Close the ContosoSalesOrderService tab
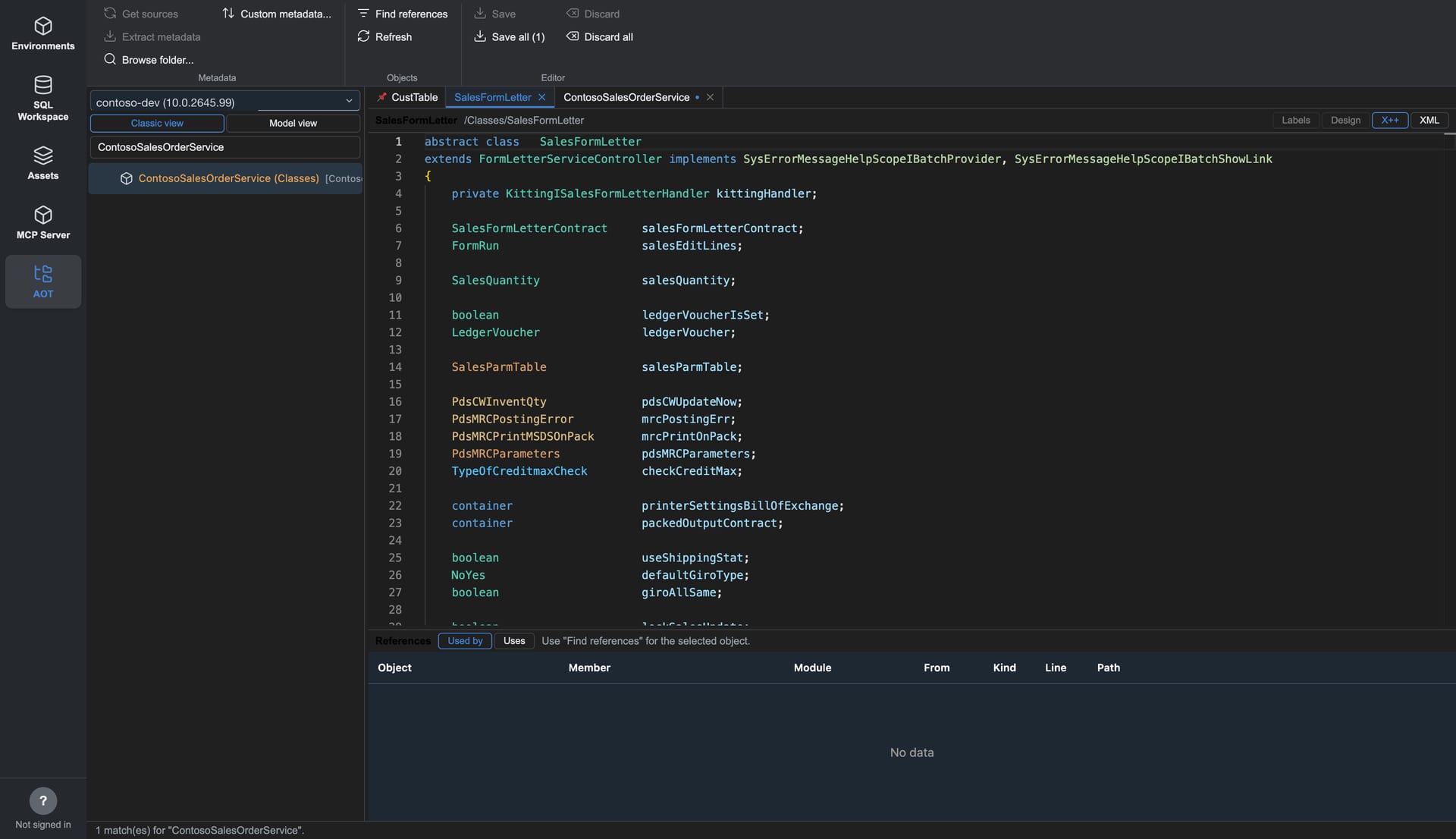This screenshot has width=1456, height=839. [710, 97]
